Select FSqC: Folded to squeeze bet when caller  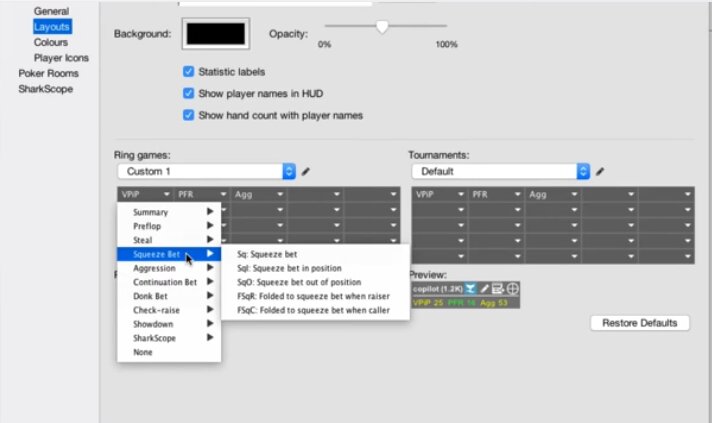pos(315,310)
